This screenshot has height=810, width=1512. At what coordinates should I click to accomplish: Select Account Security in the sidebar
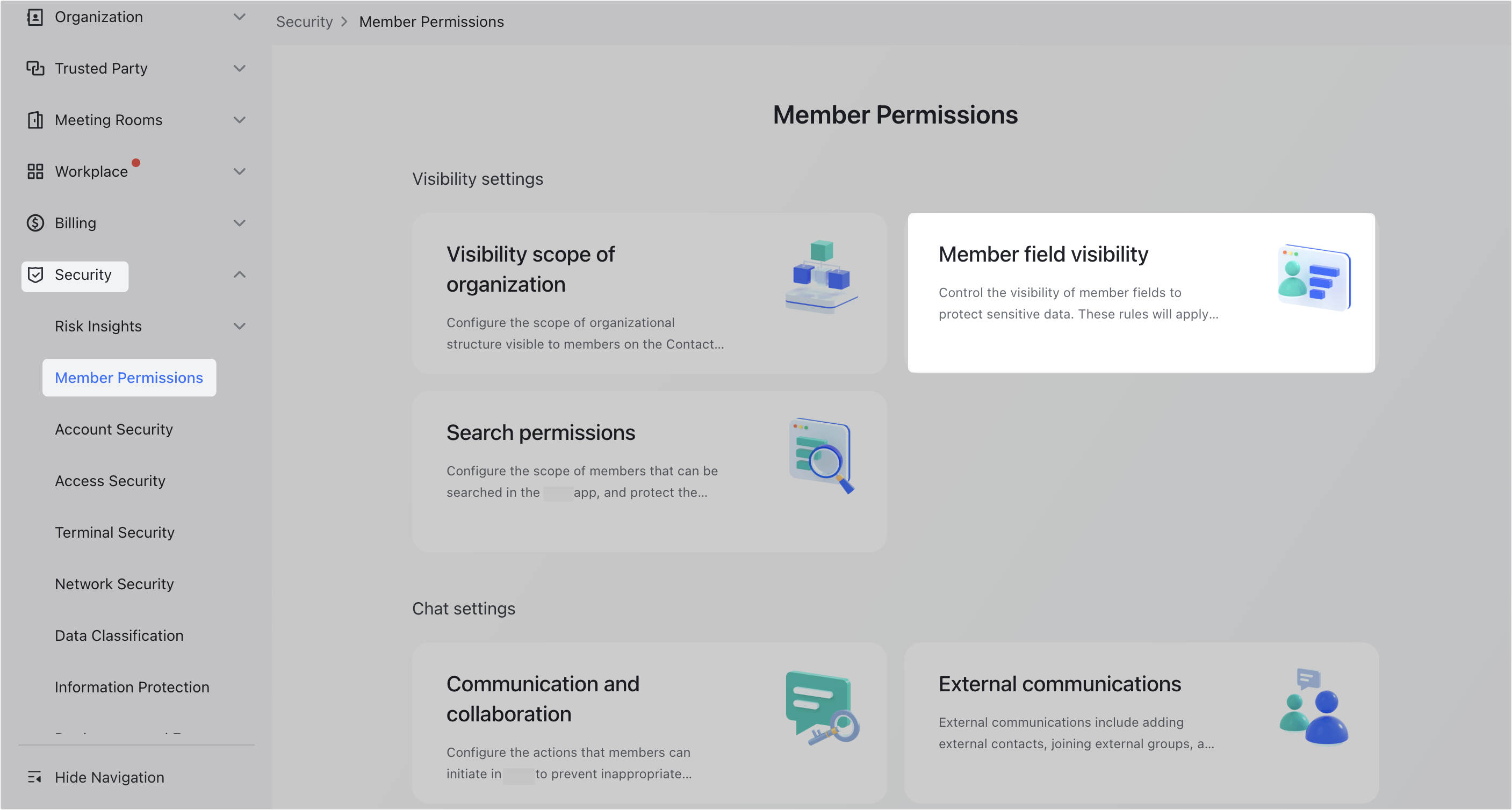coord(113,429)
